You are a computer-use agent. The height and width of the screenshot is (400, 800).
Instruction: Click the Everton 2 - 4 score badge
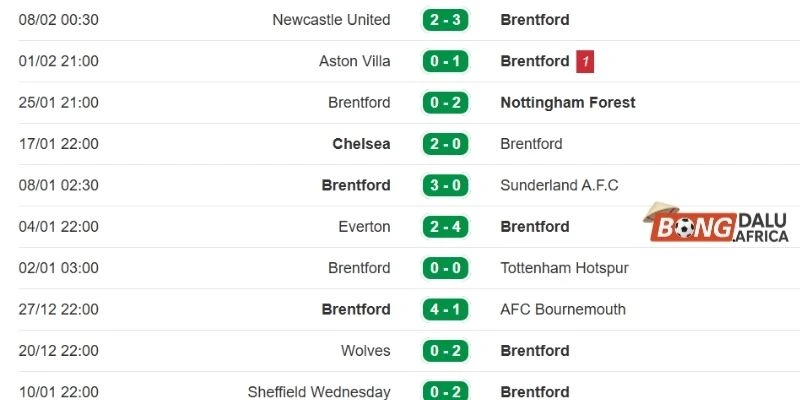446,227
